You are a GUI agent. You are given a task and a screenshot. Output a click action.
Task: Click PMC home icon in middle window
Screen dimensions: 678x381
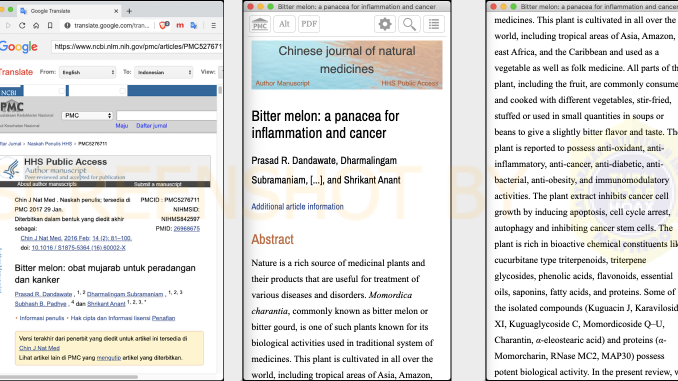260,24
